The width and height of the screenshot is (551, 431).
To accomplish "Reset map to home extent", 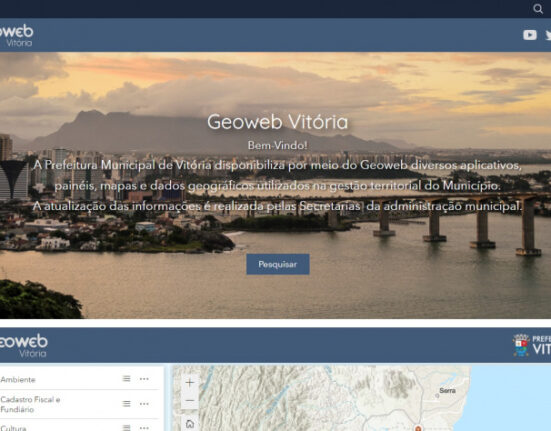I will [x=190, y=424].
